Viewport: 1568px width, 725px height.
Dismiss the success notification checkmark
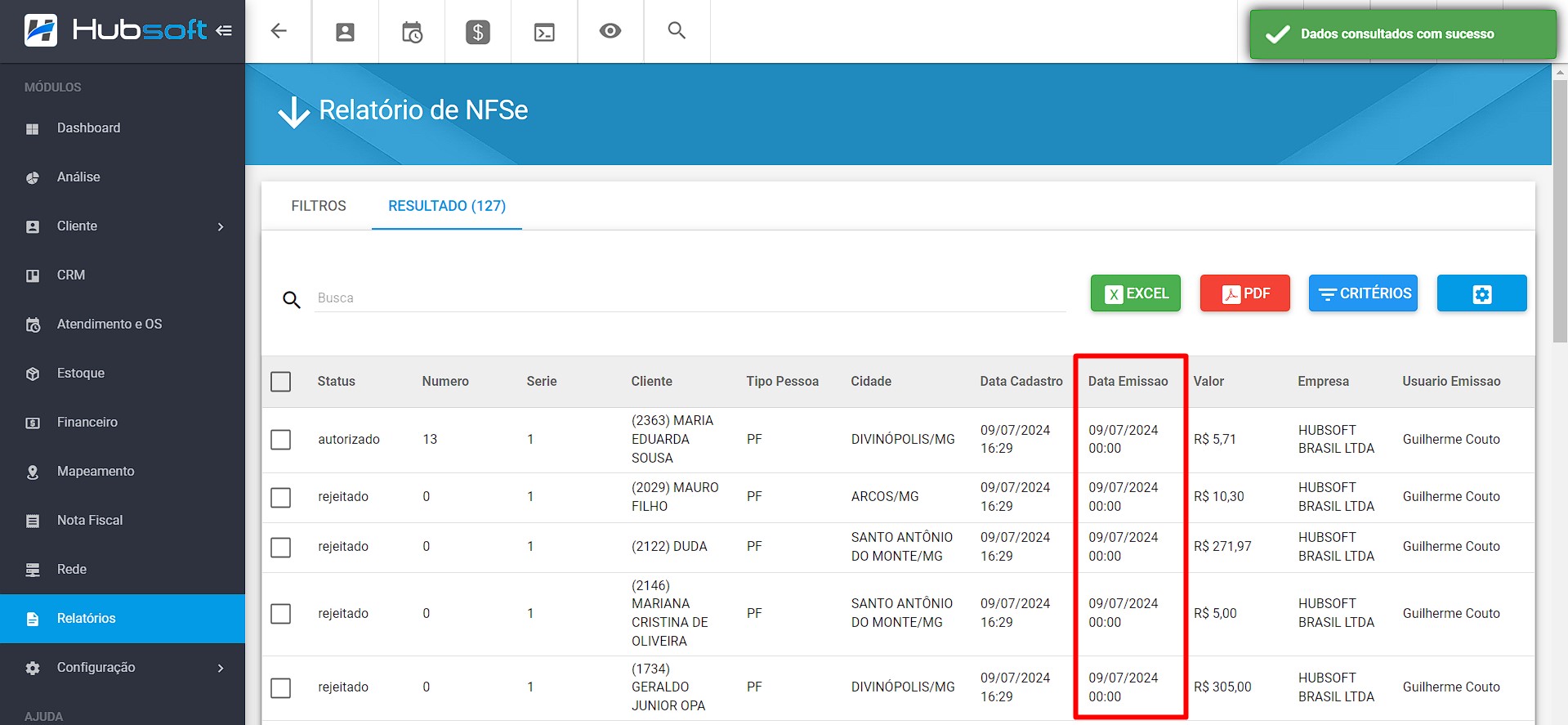[x=1277, y=34]
